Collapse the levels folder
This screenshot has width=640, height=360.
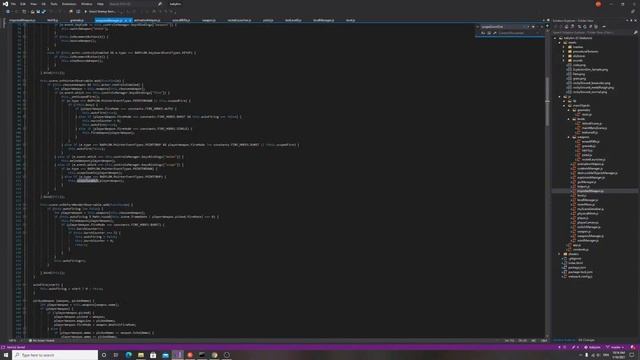[569, 119]
